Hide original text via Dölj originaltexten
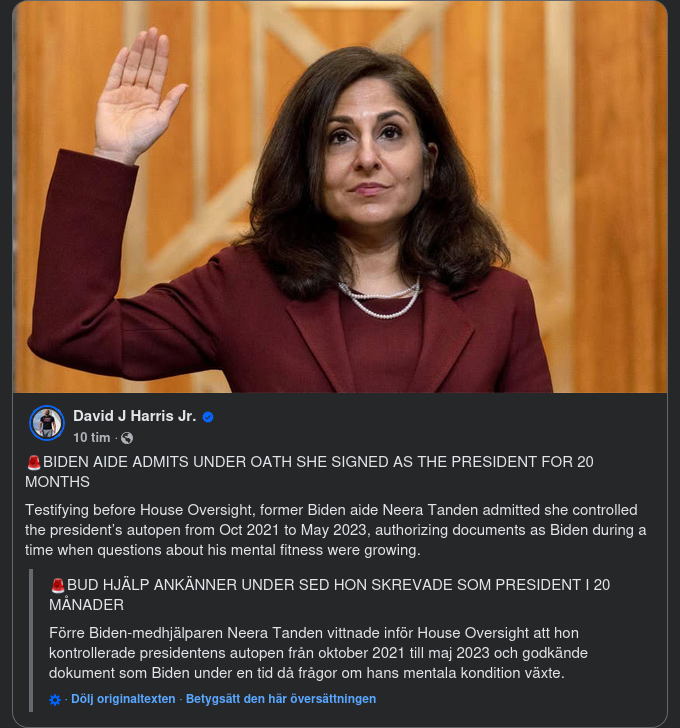680x728 pixels. tap(123, 699)
